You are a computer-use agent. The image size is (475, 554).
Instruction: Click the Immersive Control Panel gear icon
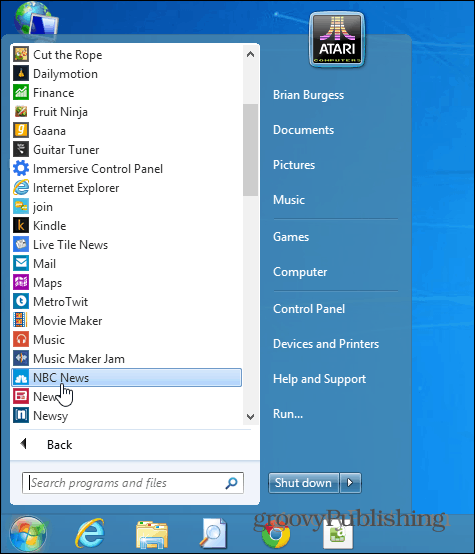click(x=21, y=169)
